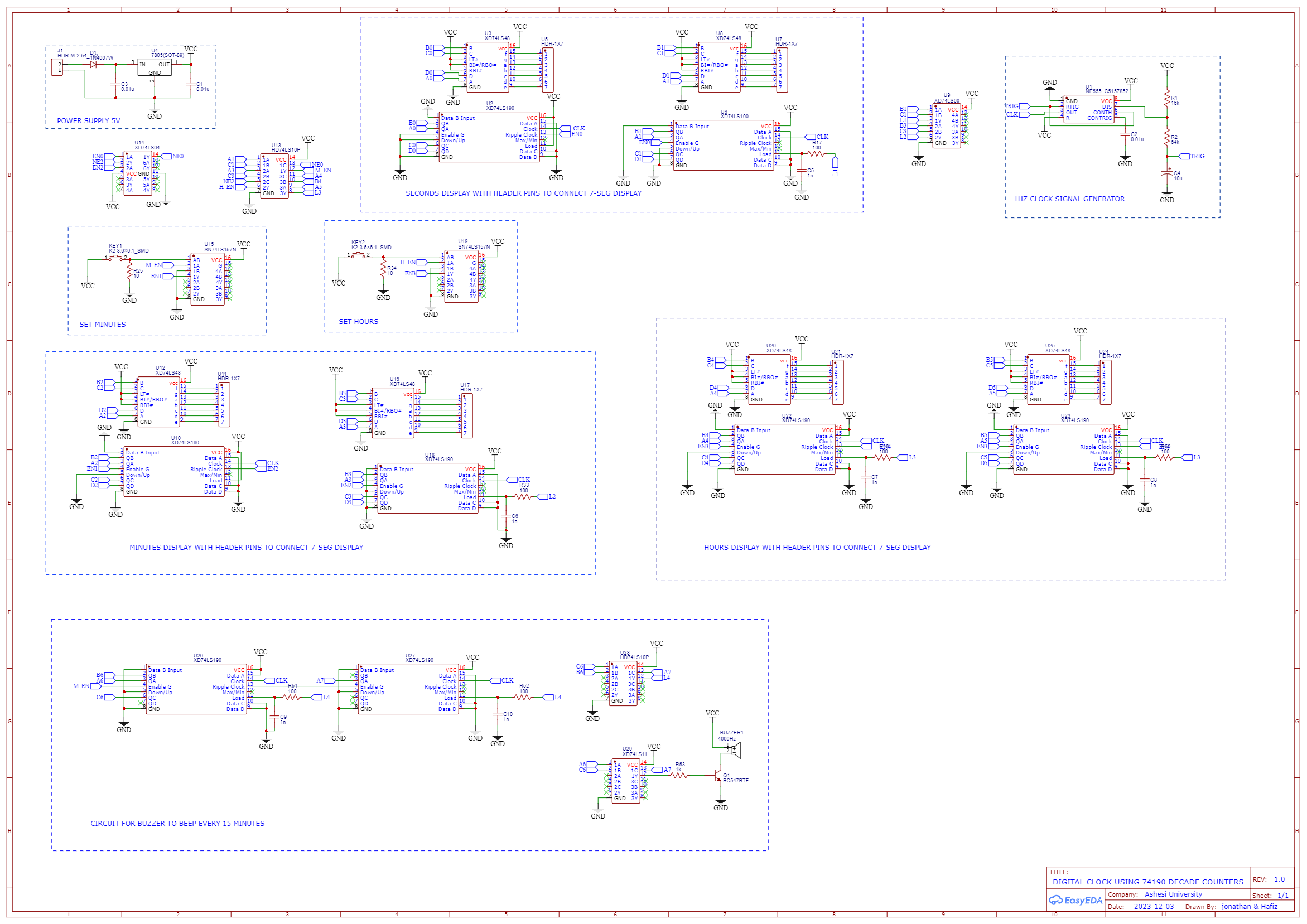Select the U2 XD74LS190 counter
Screen dimensions: 1307x924
click(490, 137)
